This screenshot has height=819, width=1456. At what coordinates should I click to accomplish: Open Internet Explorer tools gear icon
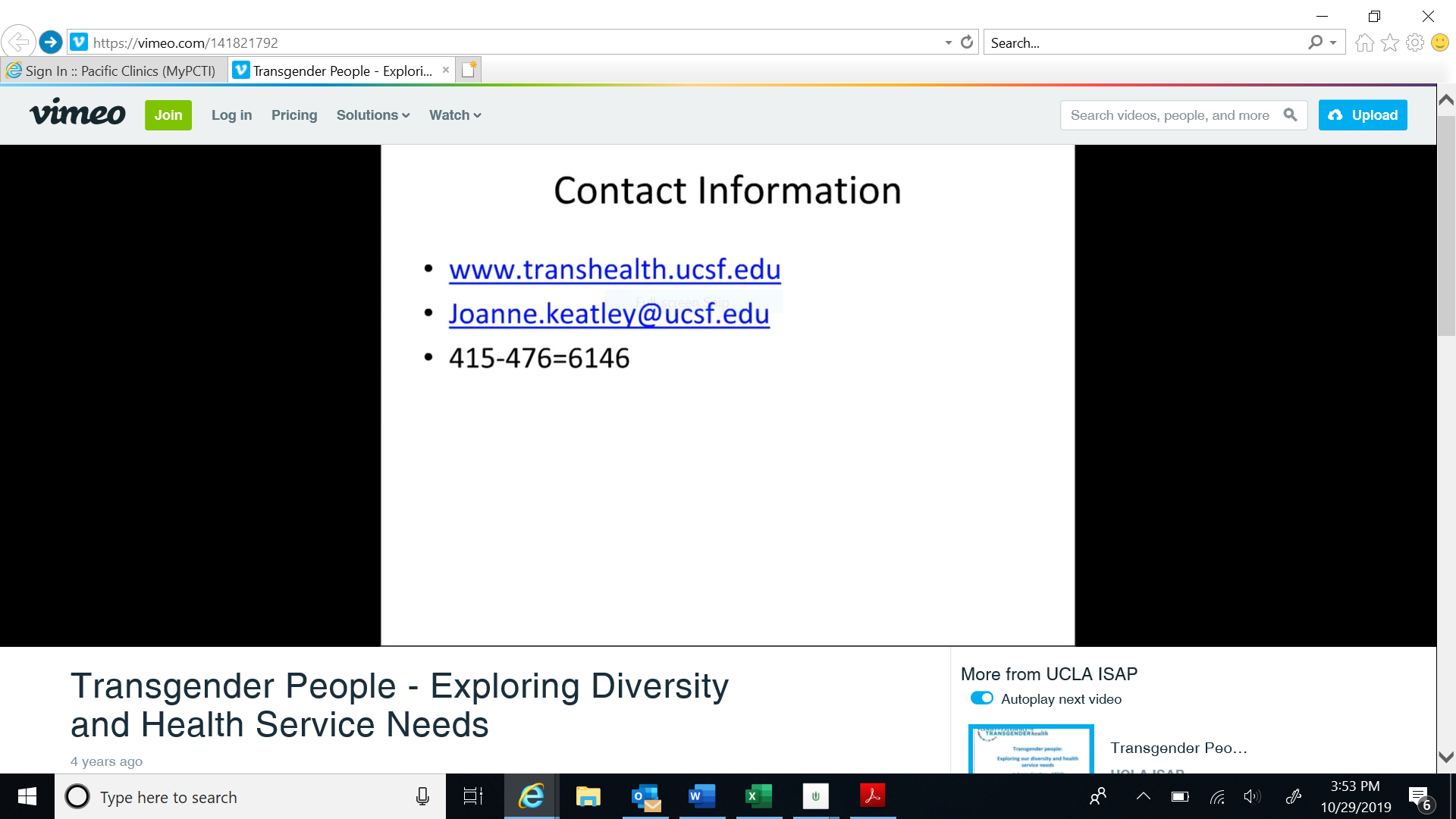(1414, 42)
